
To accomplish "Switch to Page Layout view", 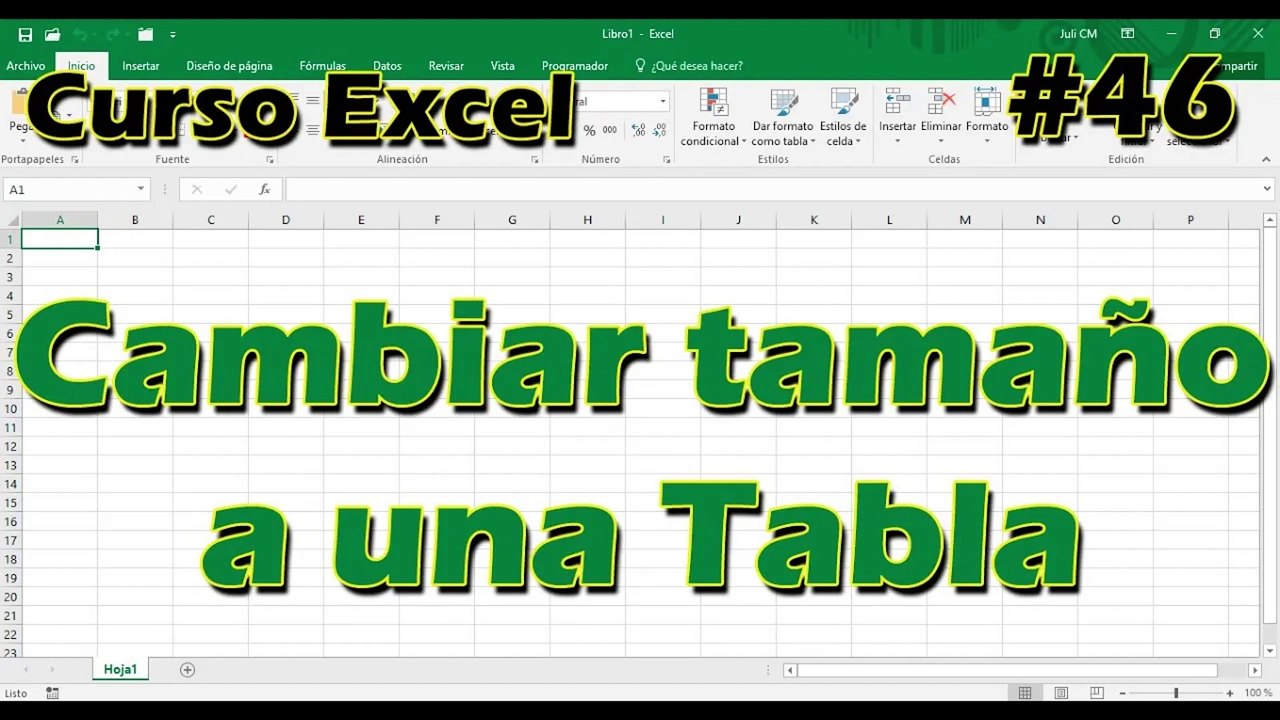I will tap(1061, 693).
